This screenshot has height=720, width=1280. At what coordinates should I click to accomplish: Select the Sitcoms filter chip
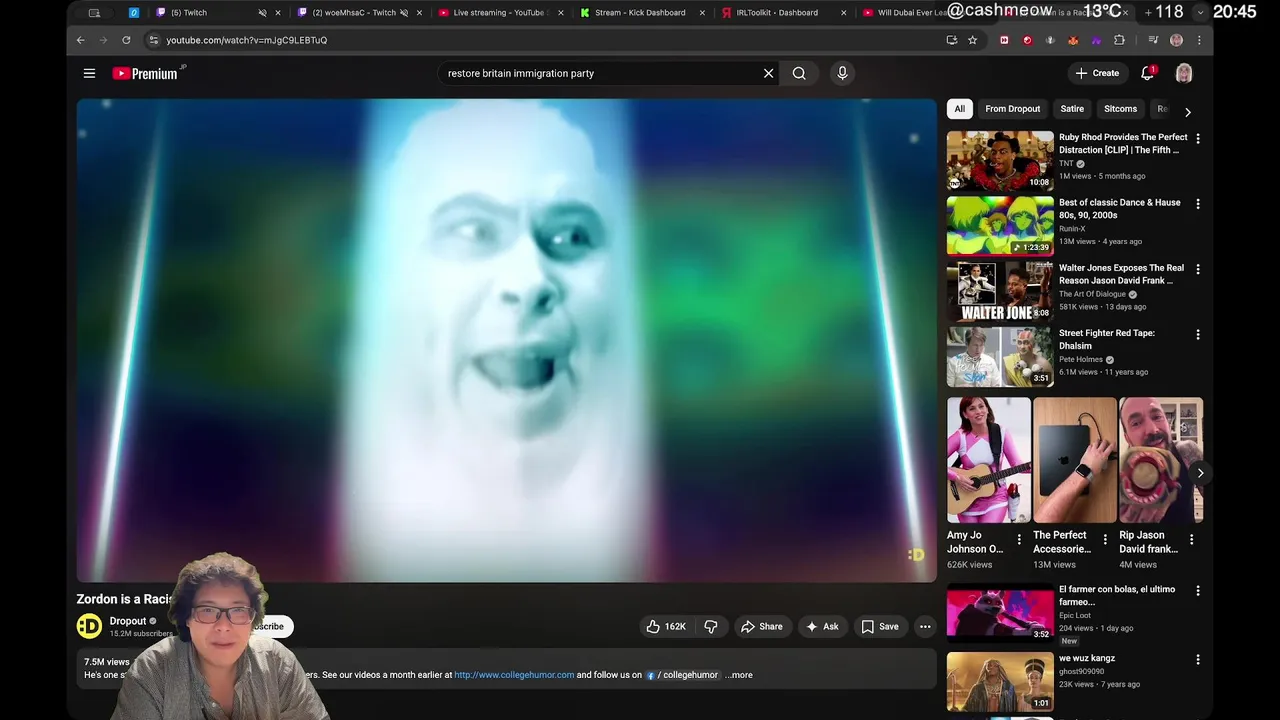pos(1120,109)
